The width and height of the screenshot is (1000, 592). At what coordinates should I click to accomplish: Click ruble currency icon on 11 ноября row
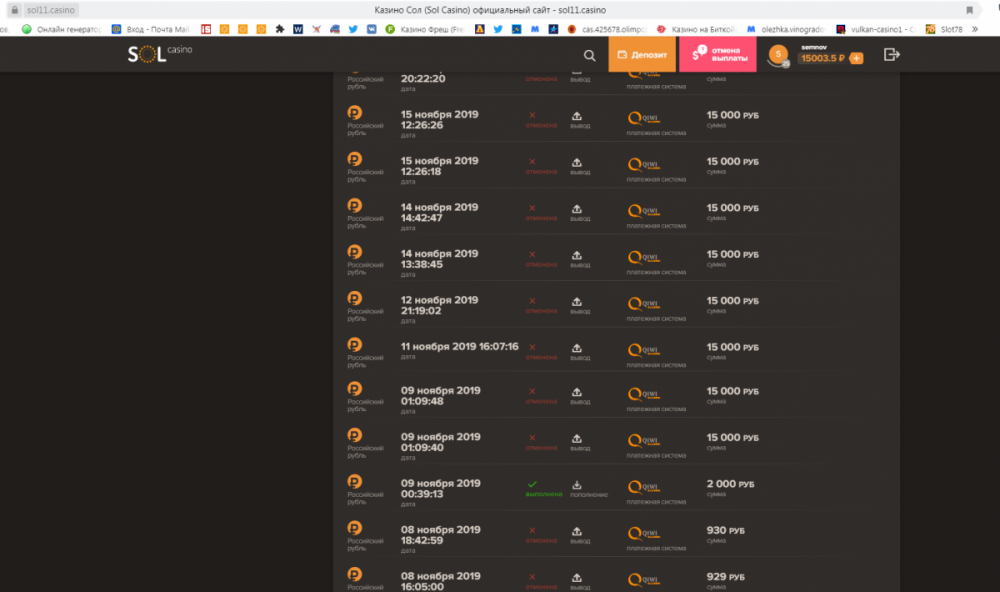354,344
